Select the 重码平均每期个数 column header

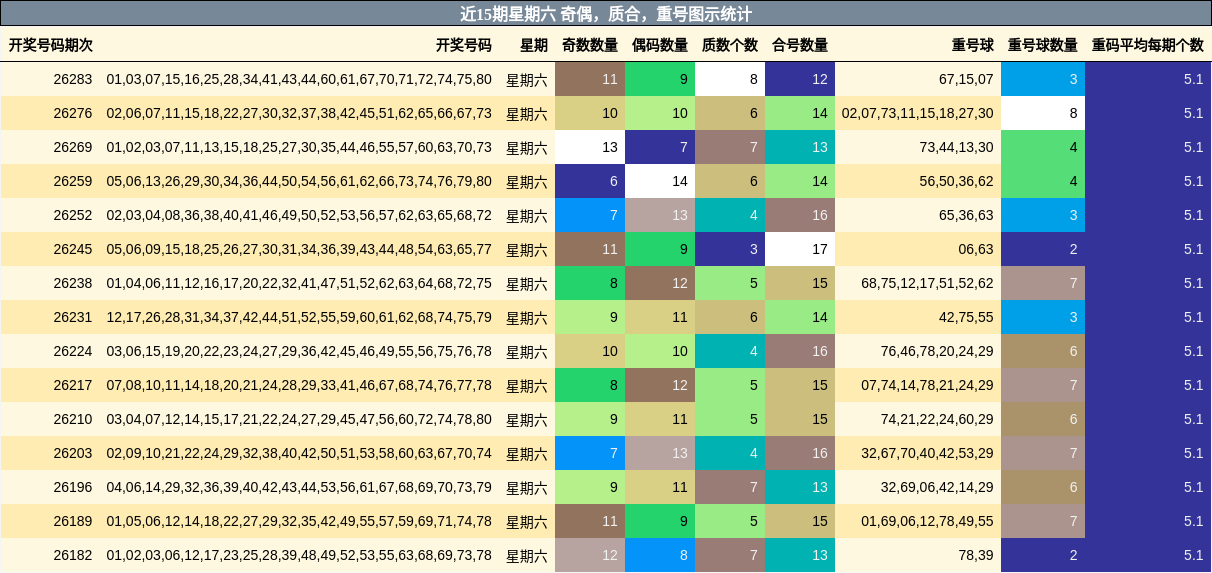(1148, 45)
